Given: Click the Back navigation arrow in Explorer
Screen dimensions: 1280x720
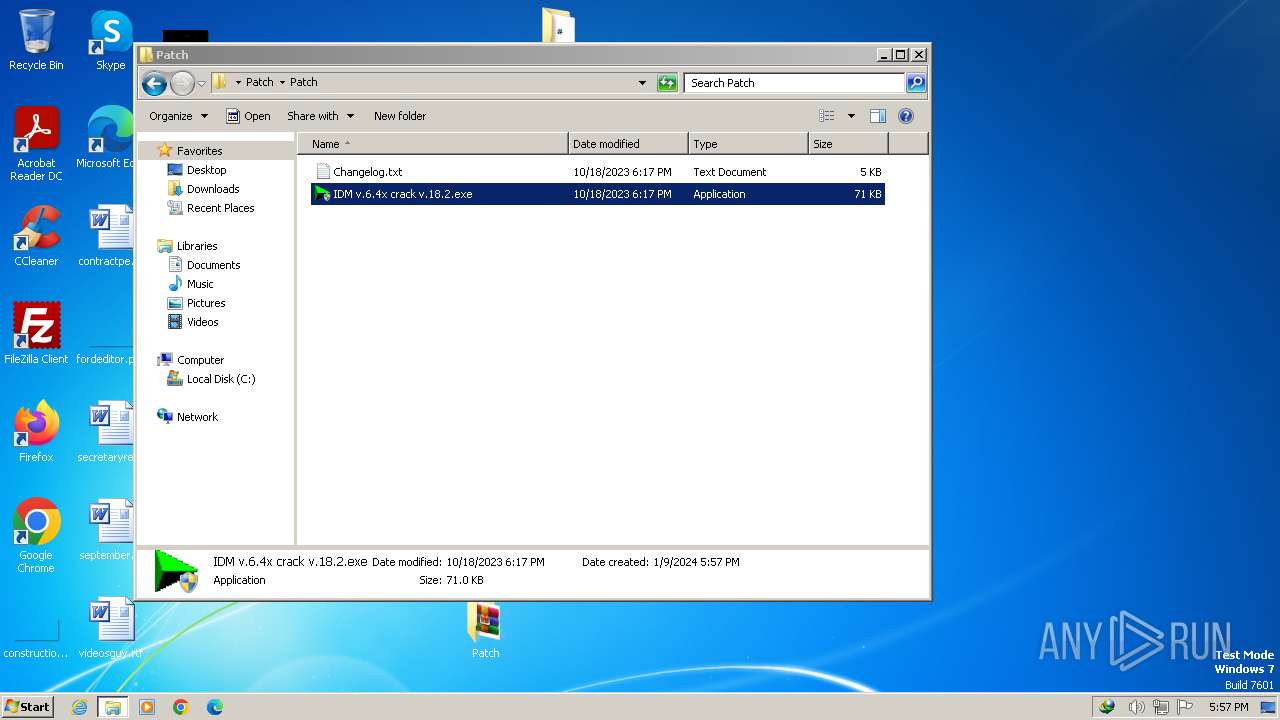Looking at the screenshot, I should [x=154, y=83].
